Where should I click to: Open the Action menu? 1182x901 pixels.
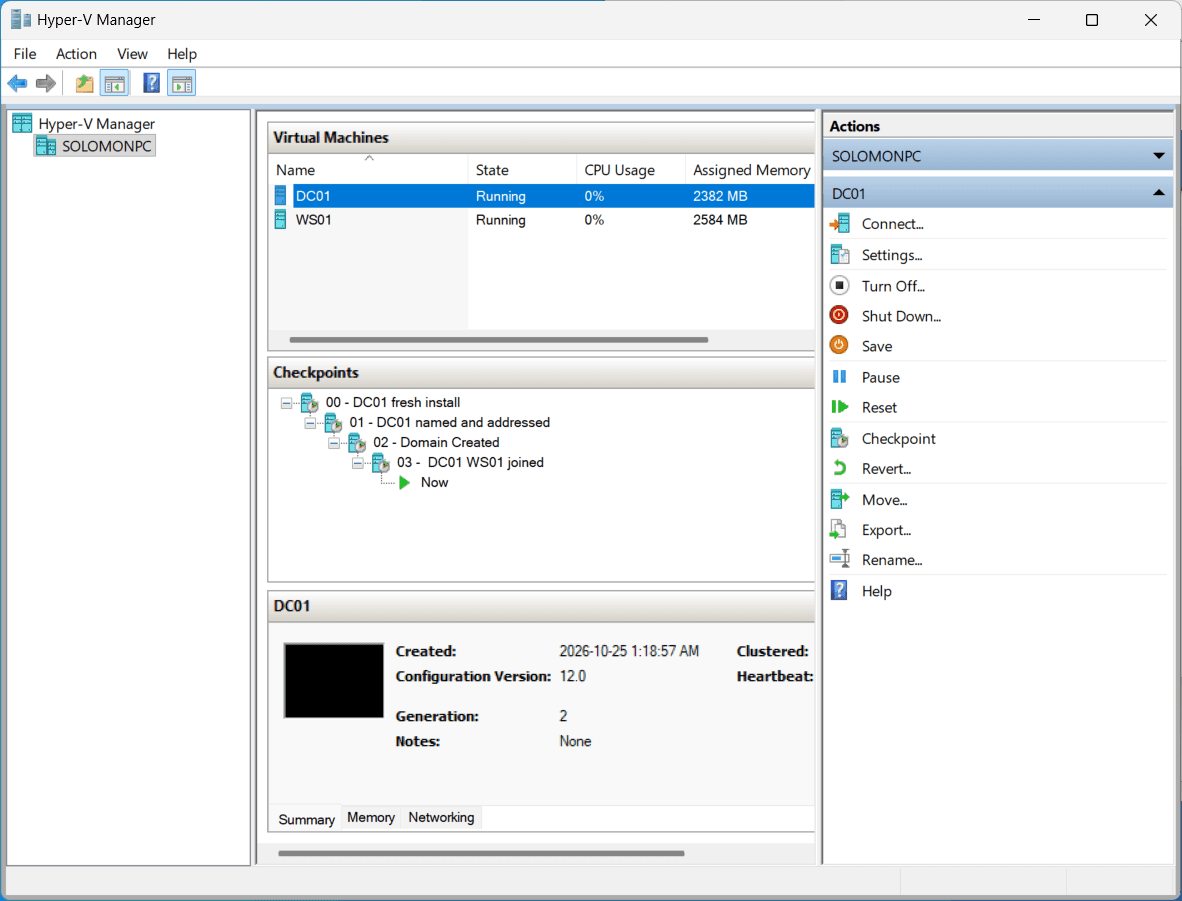tap(76, 54)
